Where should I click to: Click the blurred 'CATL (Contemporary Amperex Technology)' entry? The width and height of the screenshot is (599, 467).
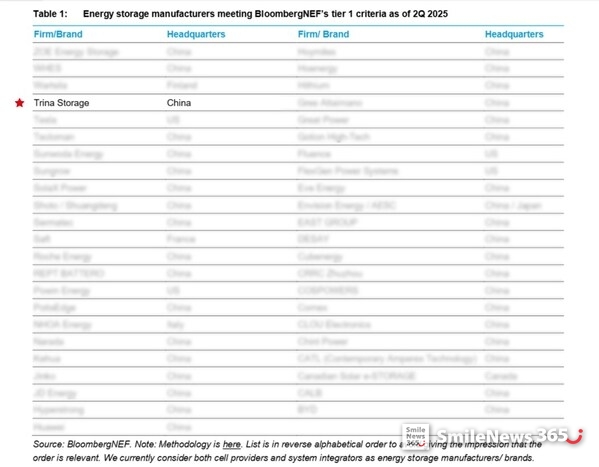387,358
